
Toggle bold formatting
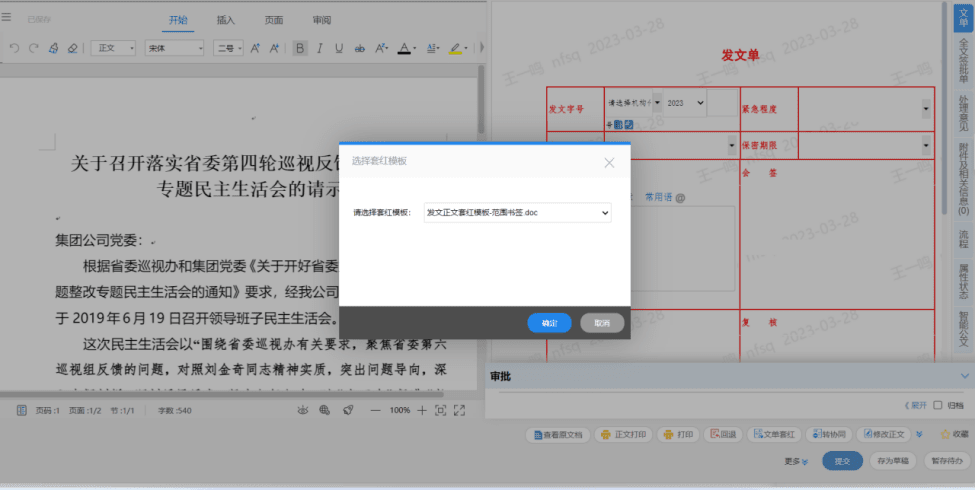[x=300, y=48]
